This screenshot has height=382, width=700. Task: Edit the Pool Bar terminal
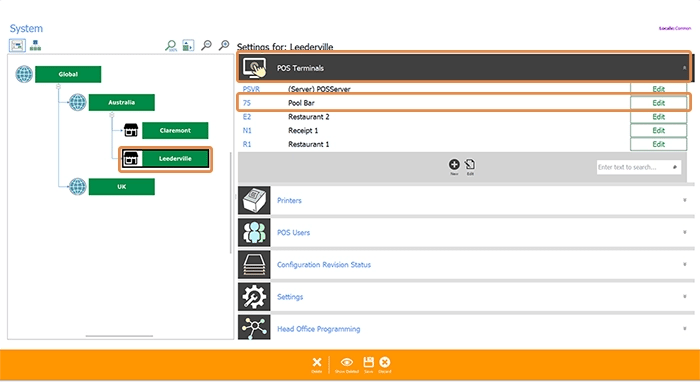[658, 103]
